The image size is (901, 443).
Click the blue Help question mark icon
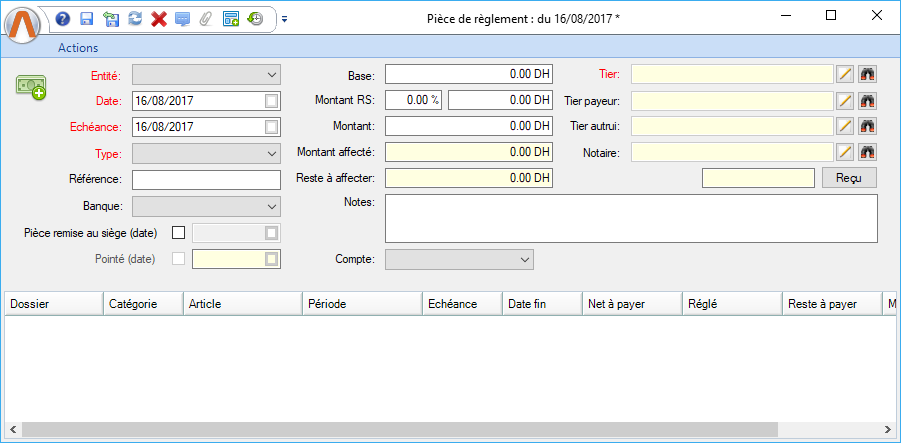pos(63,18)
